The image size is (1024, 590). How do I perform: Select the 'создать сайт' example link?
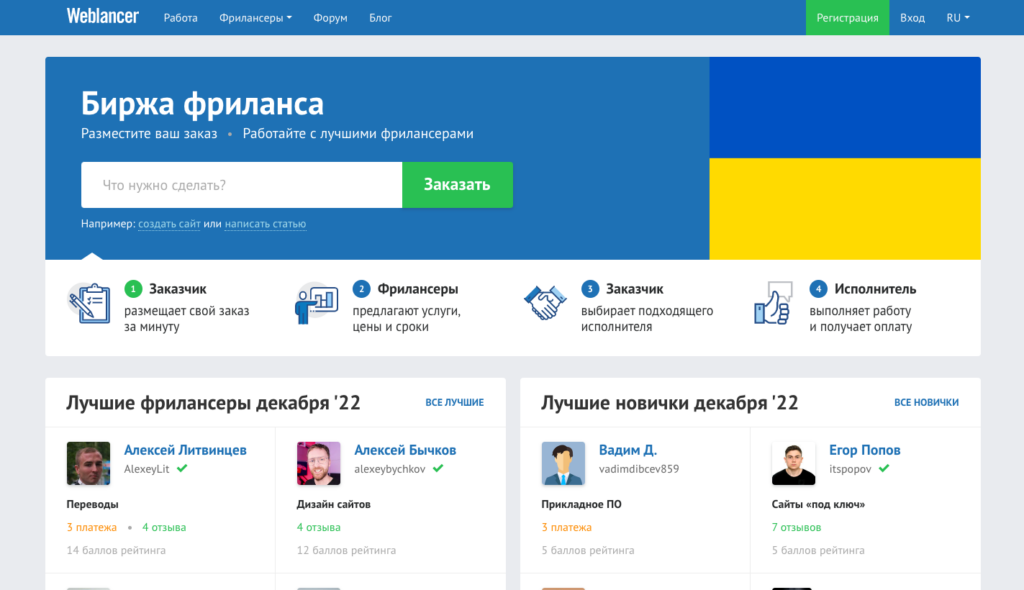coord(169,223)
